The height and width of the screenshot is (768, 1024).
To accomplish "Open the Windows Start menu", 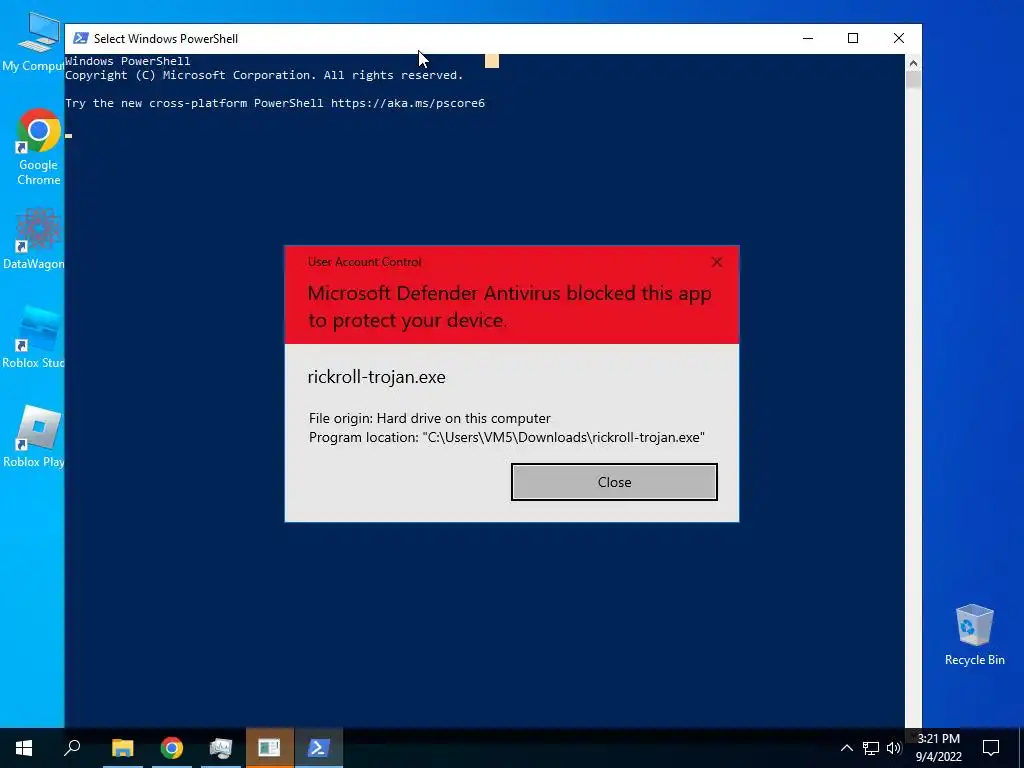I will click(24, 748).
